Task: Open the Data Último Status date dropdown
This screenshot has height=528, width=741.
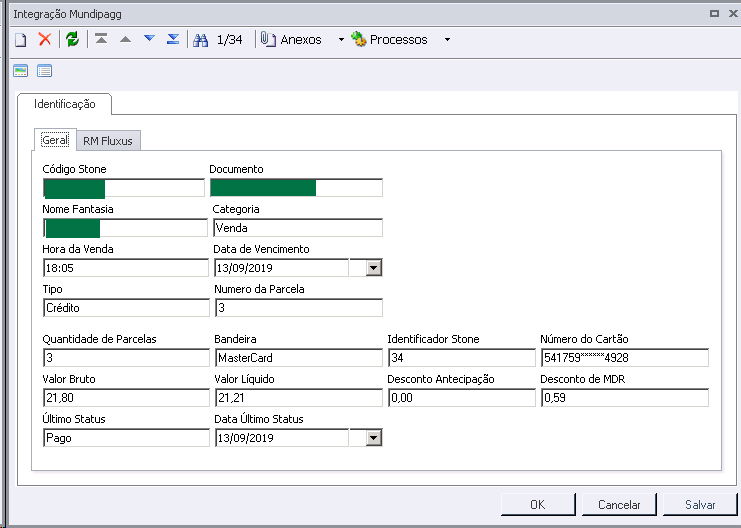Action: pos(373,438)
